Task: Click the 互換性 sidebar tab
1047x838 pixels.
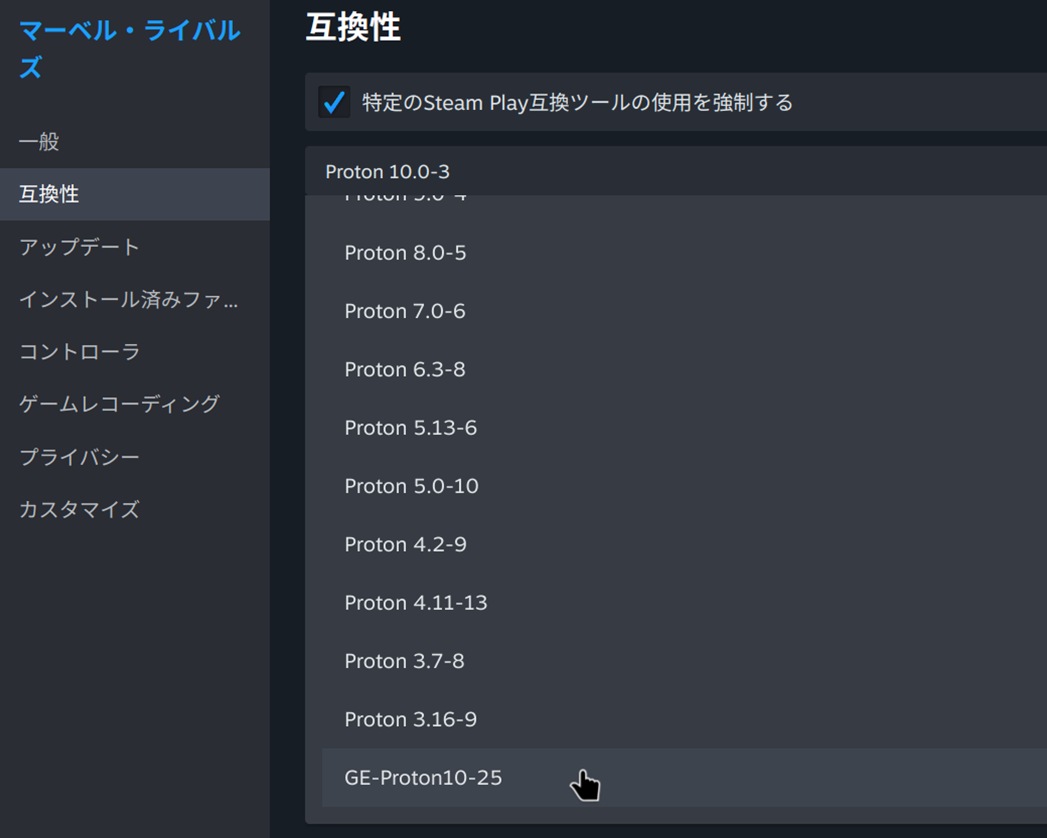Action: click(49, 194)
